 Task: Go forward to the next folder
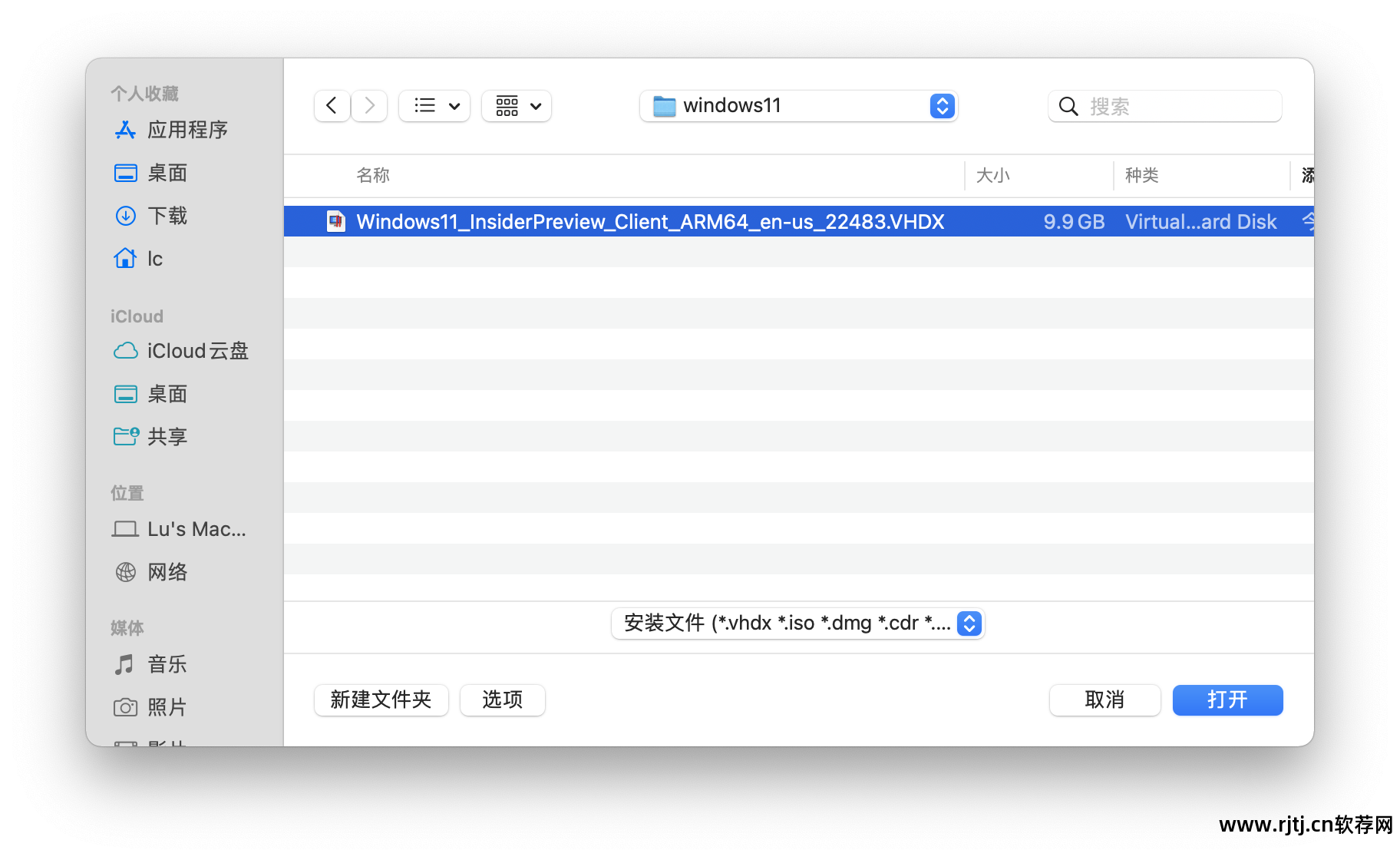pos(369,106)
